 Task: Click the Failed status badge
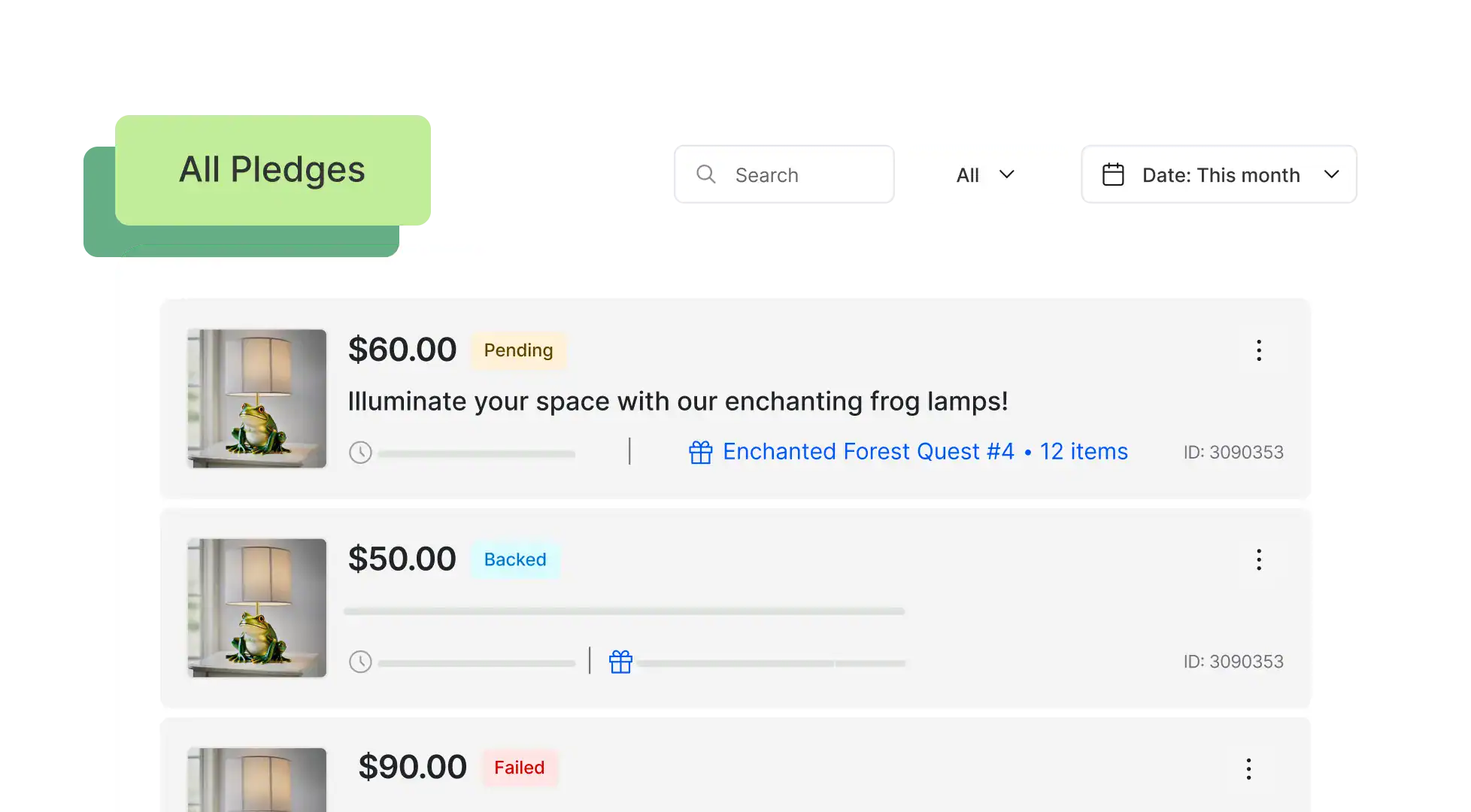pos(519,768)
